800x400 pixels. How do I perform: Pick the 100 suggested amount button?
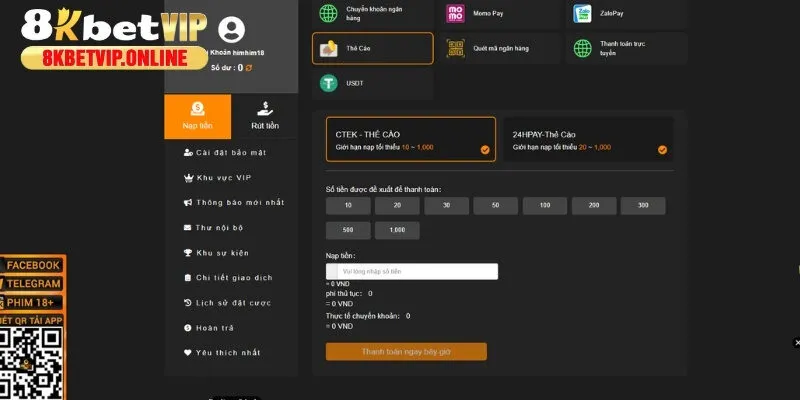click(545, 205)
